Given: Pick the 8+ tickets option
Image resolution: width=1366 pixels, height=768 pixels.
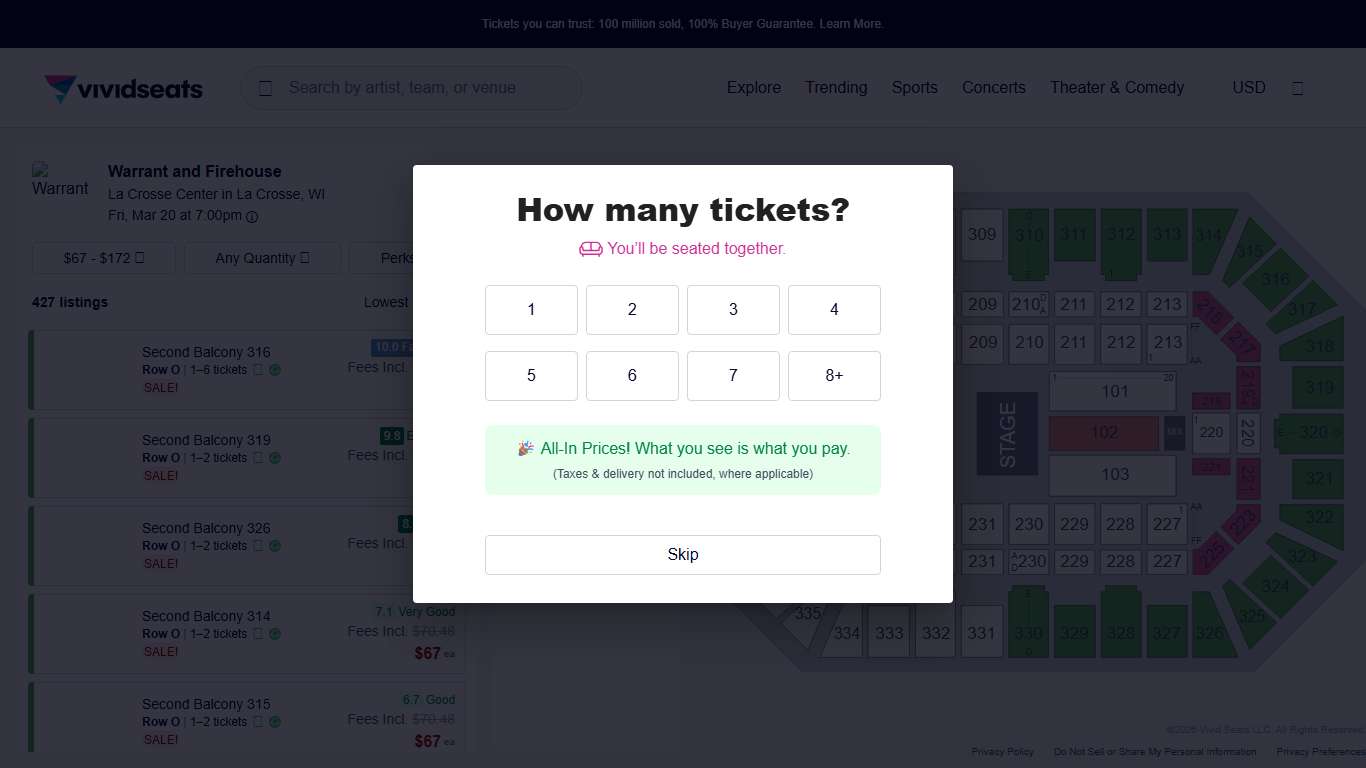Looking at the screenshot, I should coord(834,376).
